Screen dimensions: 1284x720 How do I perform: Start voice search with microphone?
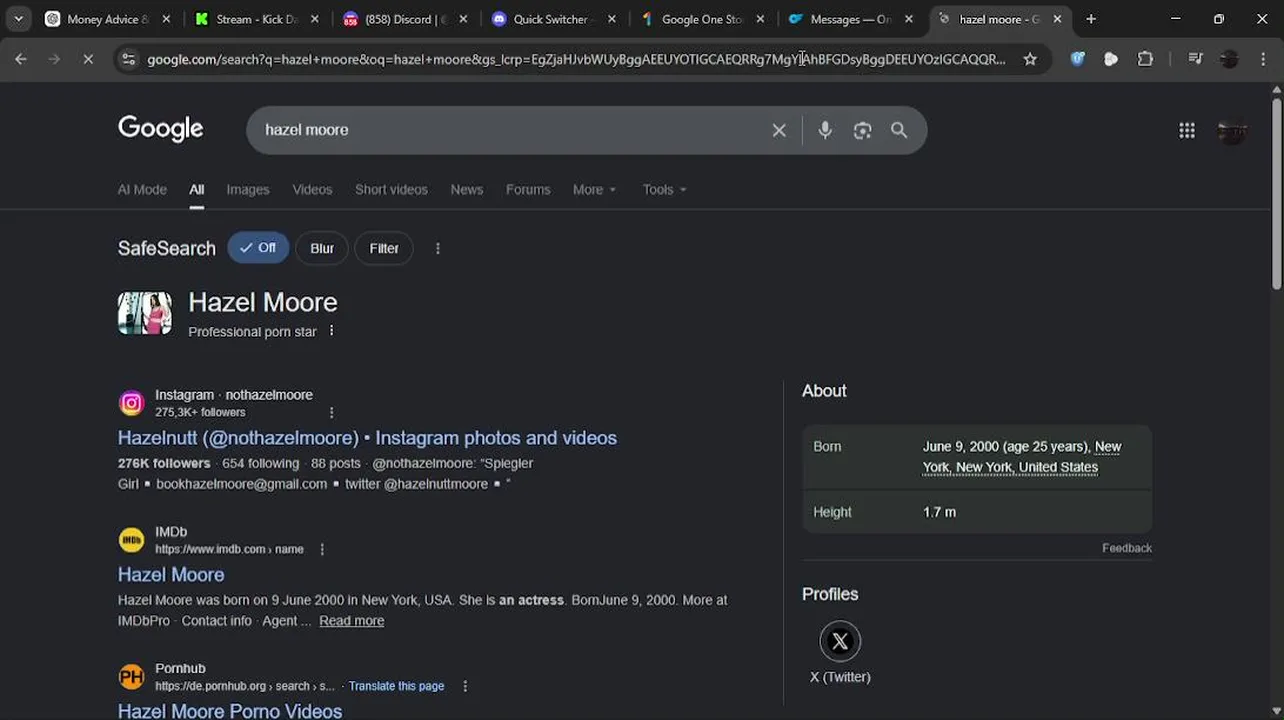[825, 130]
